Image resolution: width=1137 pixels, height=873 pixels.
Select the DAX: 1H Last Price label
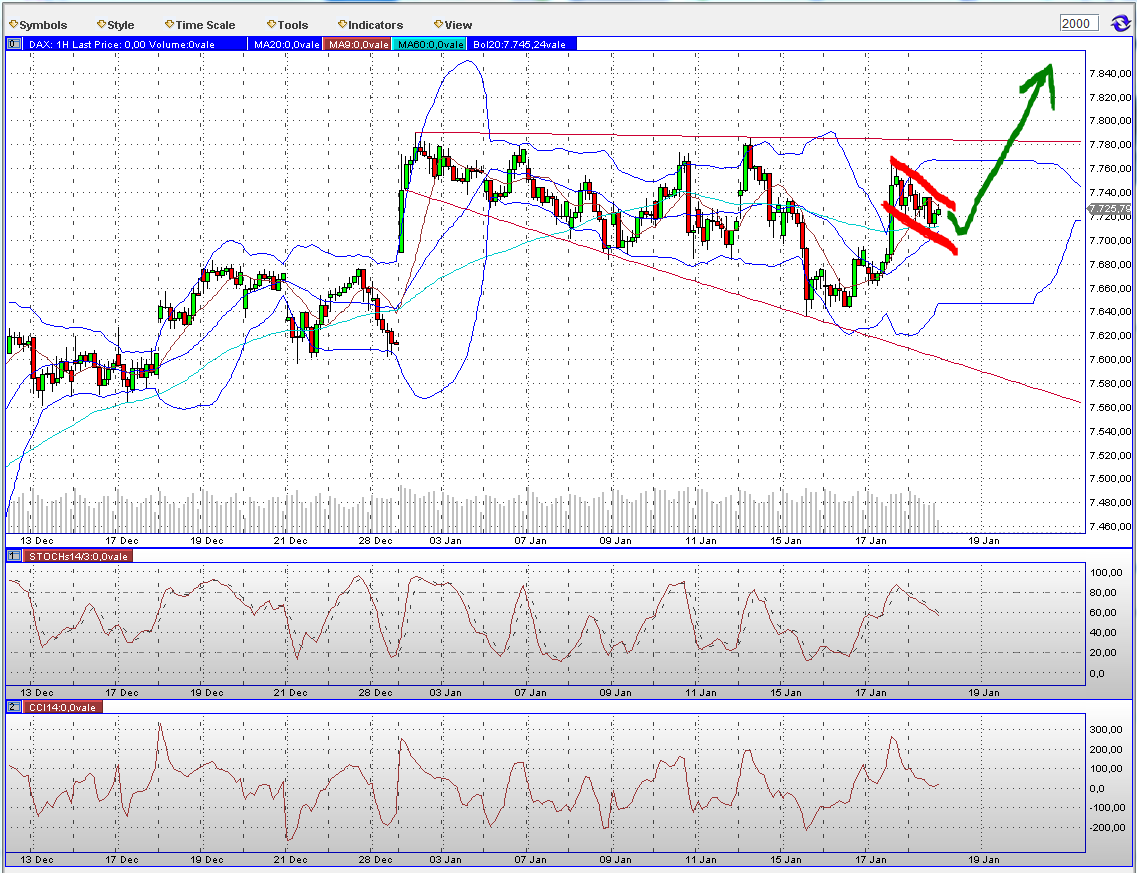[122, 44]
